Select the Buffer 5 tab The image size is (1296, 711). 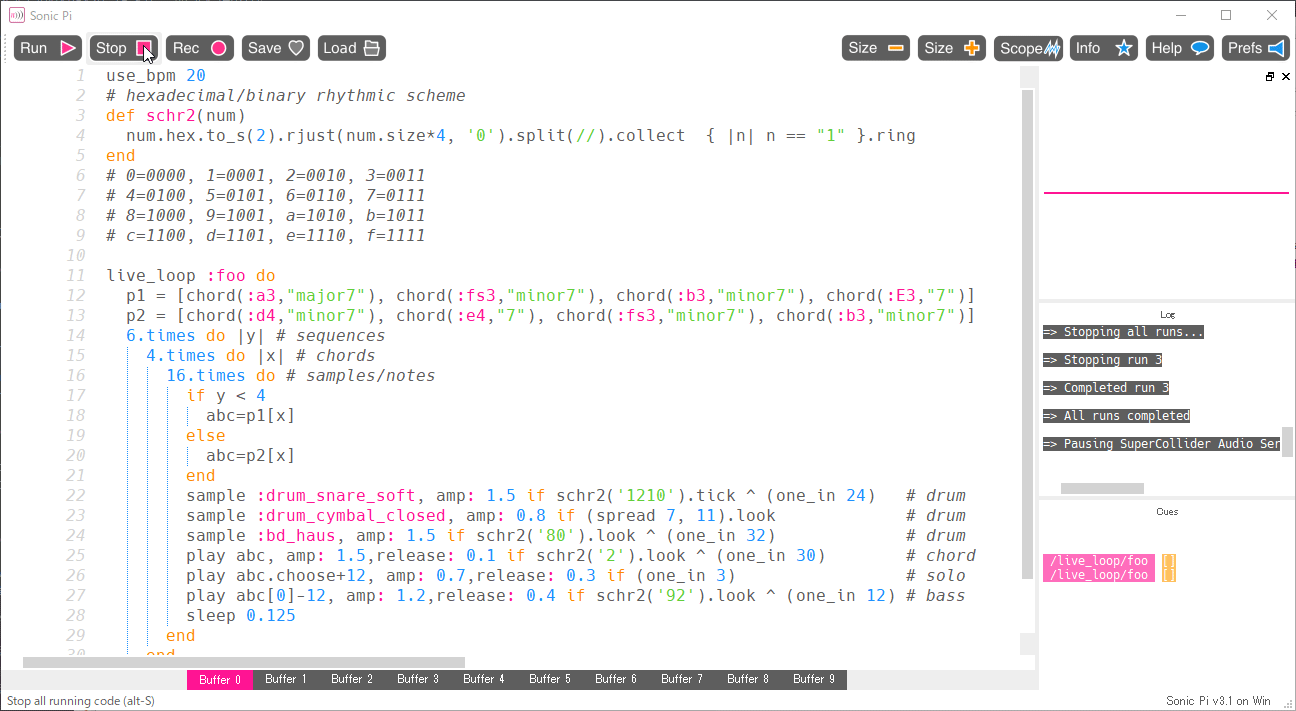tap(549, 680)
